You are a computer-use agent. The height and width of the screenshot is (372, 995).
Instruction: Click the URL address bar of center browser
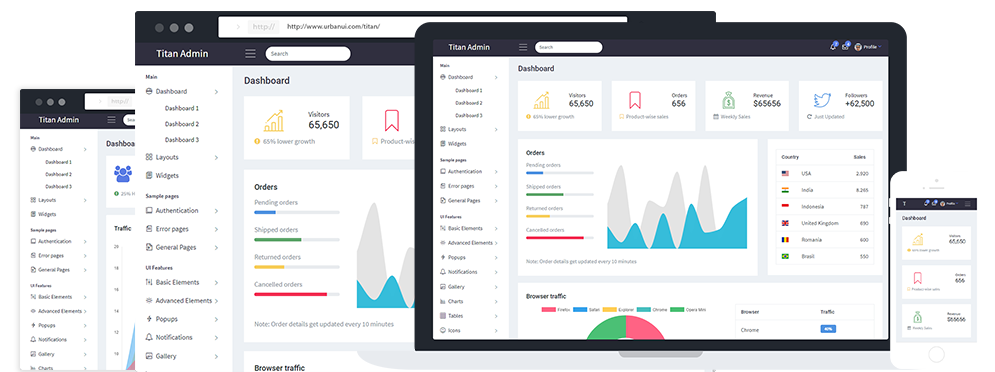pos(423,27)
